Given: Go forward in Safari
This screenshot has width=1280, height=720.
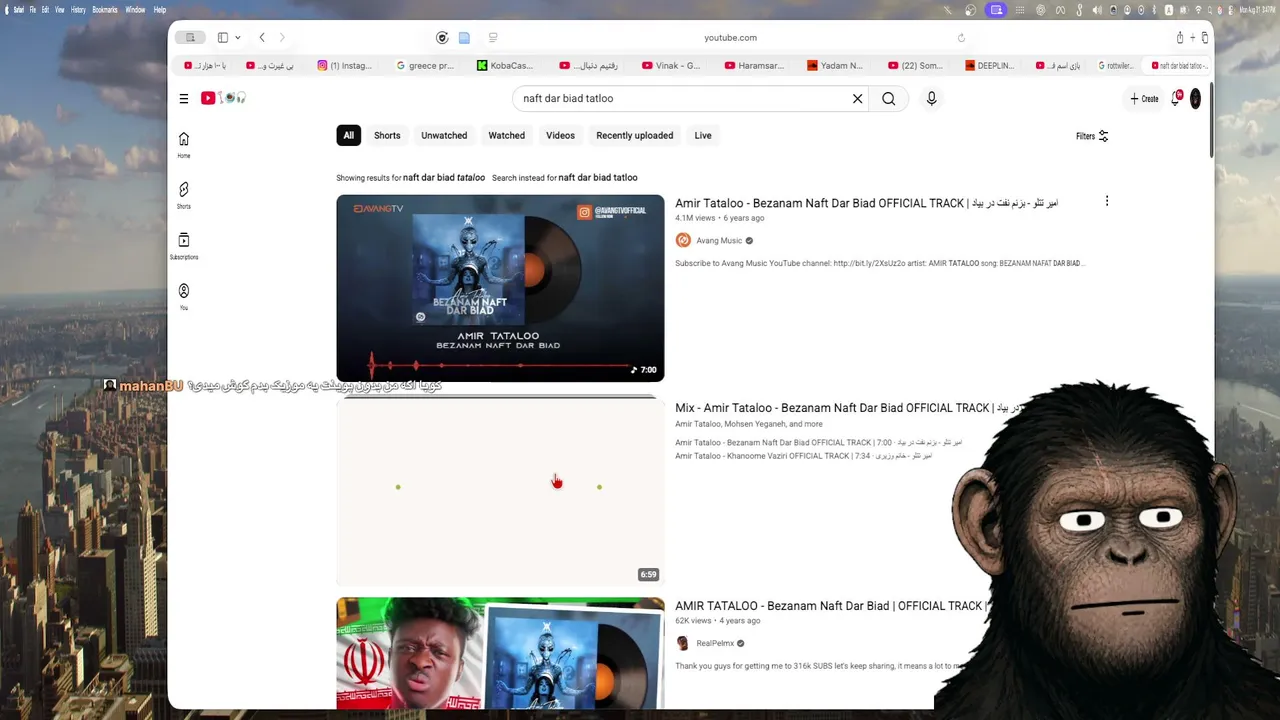Looking at the screenshot, I should [282, 38].
